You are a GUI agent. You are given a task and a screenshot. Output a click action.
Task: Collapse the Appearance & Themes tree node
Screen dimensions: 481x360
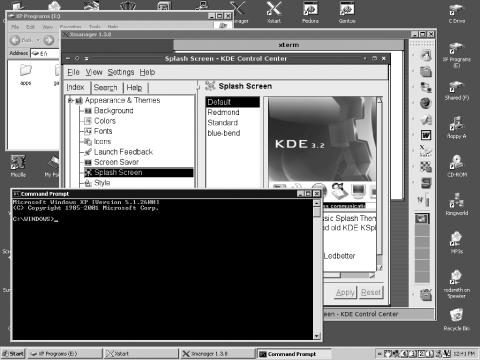70,100
